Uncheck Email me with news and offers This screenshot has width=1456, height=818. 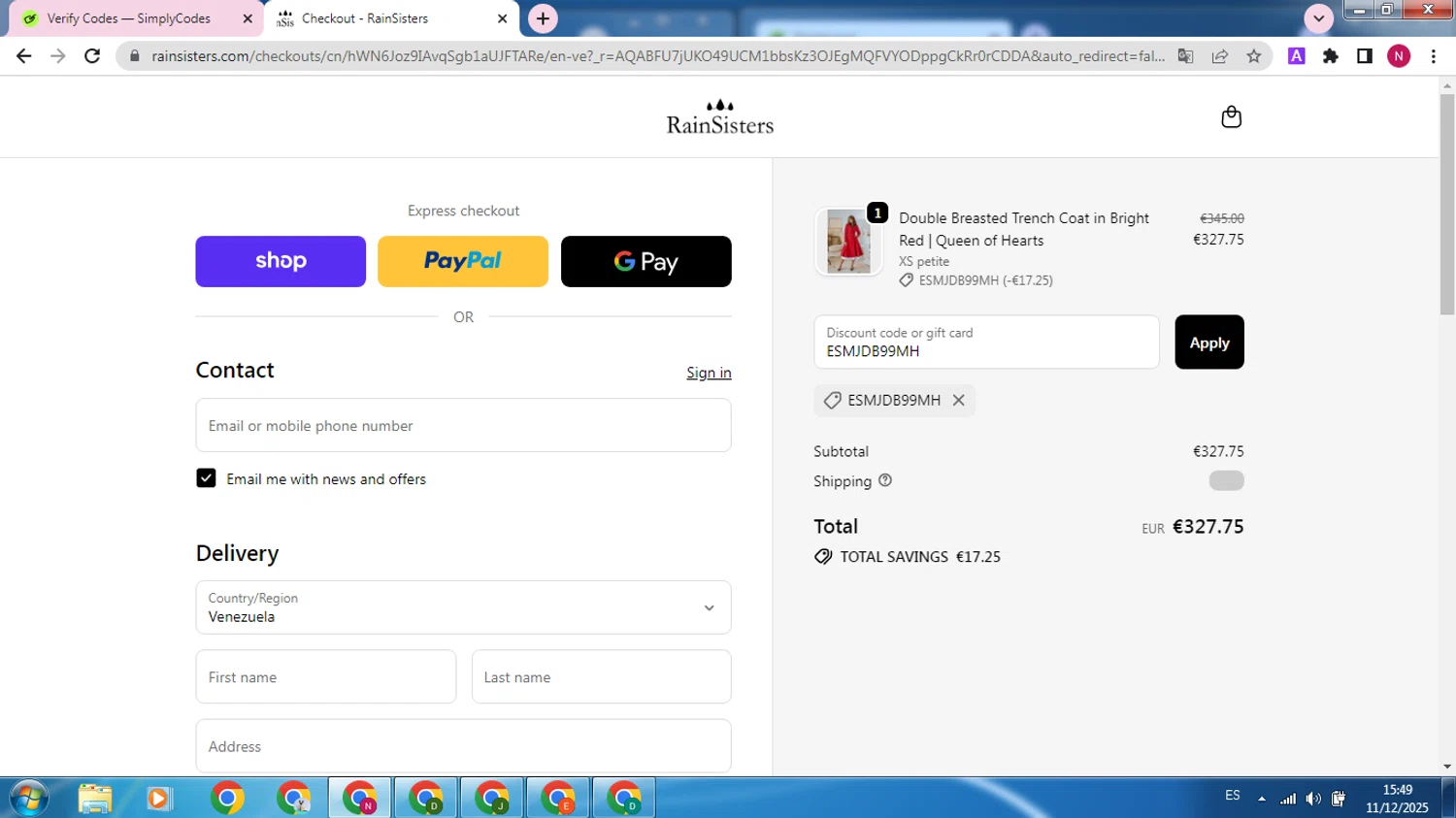click(206, 478)
